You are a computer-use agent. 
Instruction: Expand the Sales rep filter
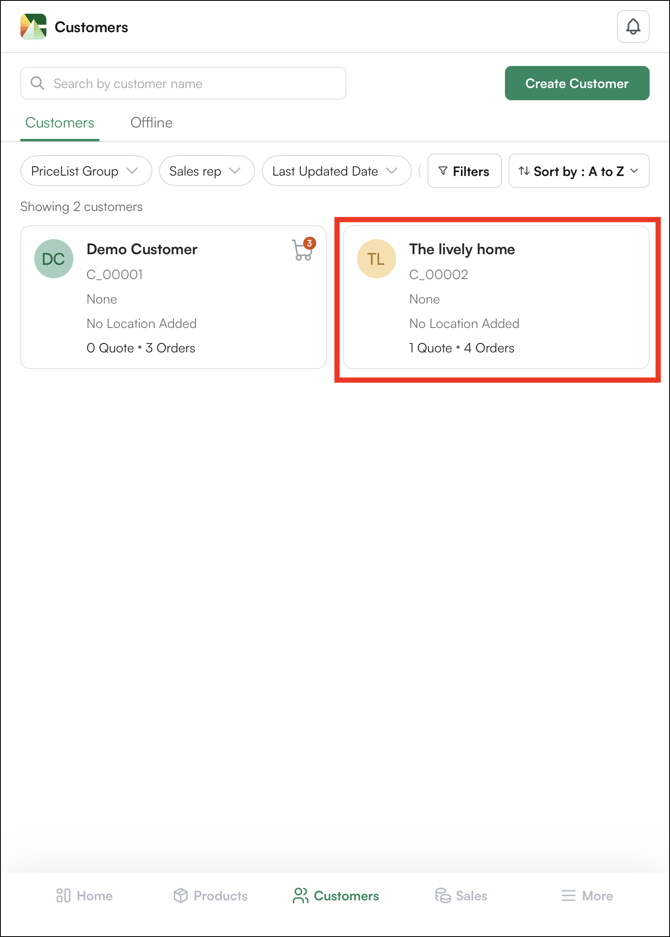(206, 171)
